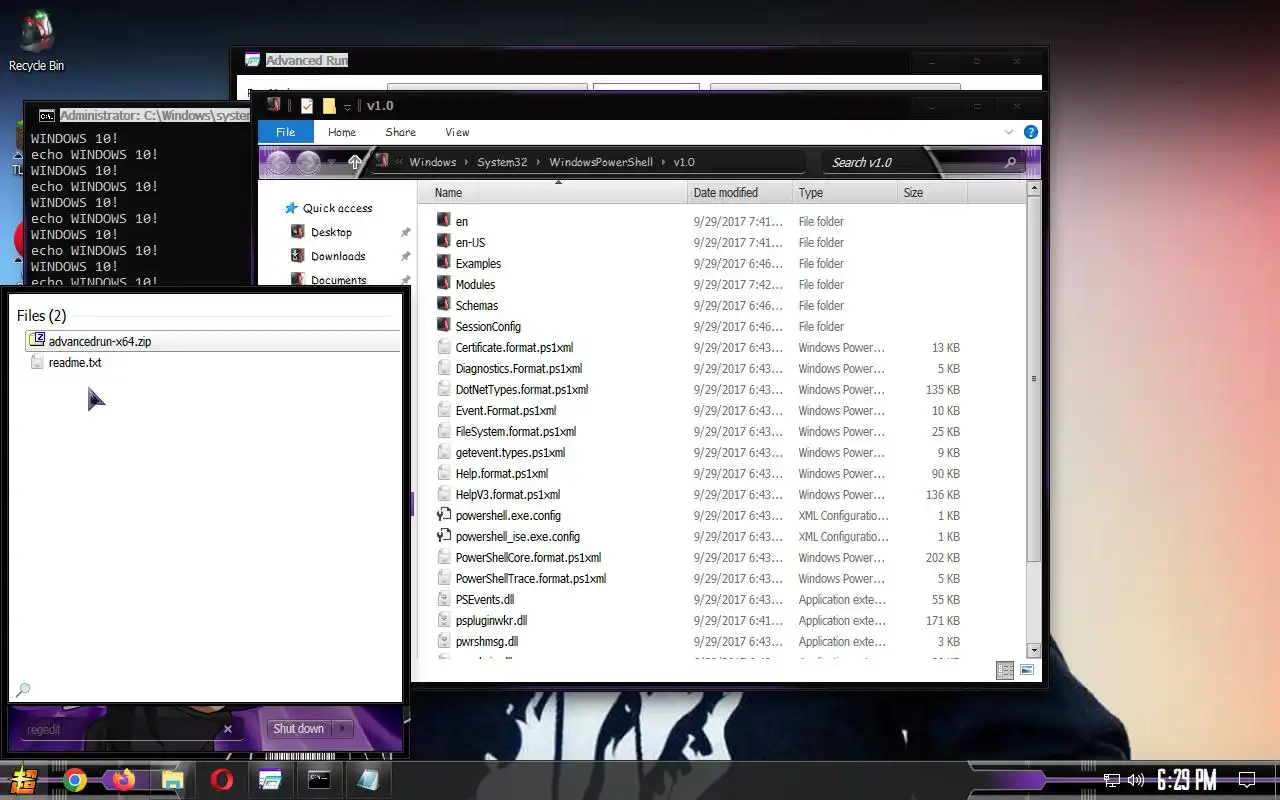Image resolution: width=1280 pixels, height=800 pixels.
Task: Open the Shut down options arrow
Action: coord(344,729)
